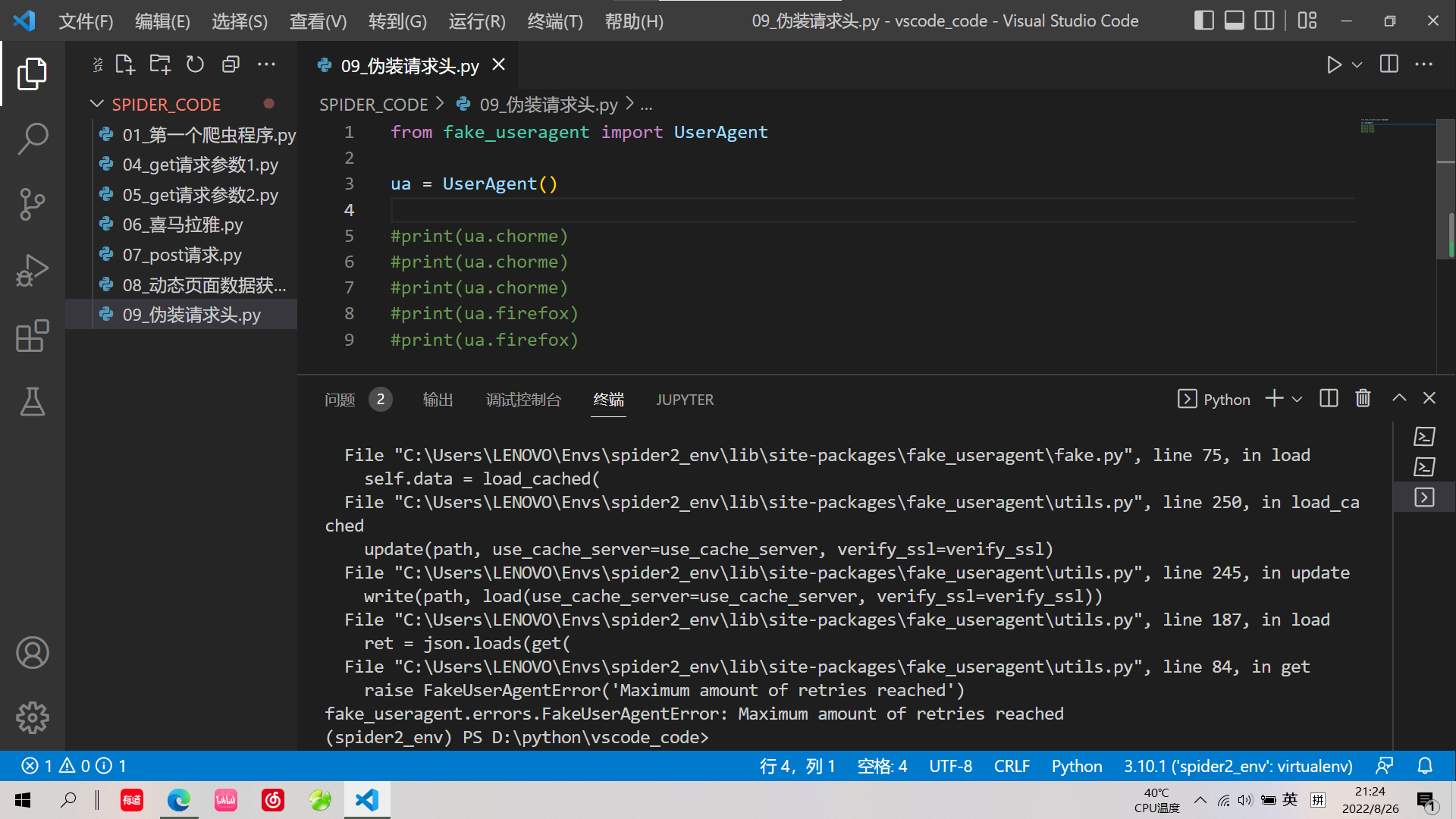The height and width of the screenshot is (819, 1456).
Task: Open the Source Control view
Action: pyautogui.click(x=32, y=204)
